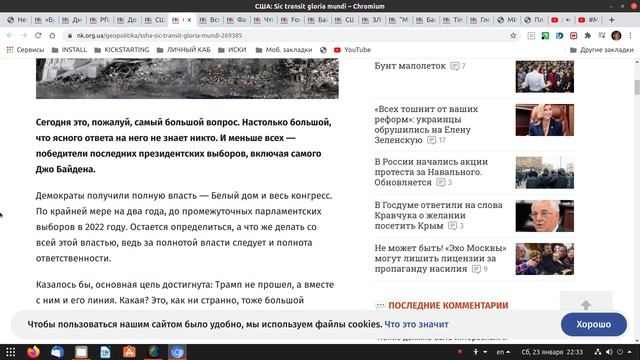The height and width of the screenshot is (360, 640).
Task: Open the Chromium three-dot menu
Action: [630, 36]
